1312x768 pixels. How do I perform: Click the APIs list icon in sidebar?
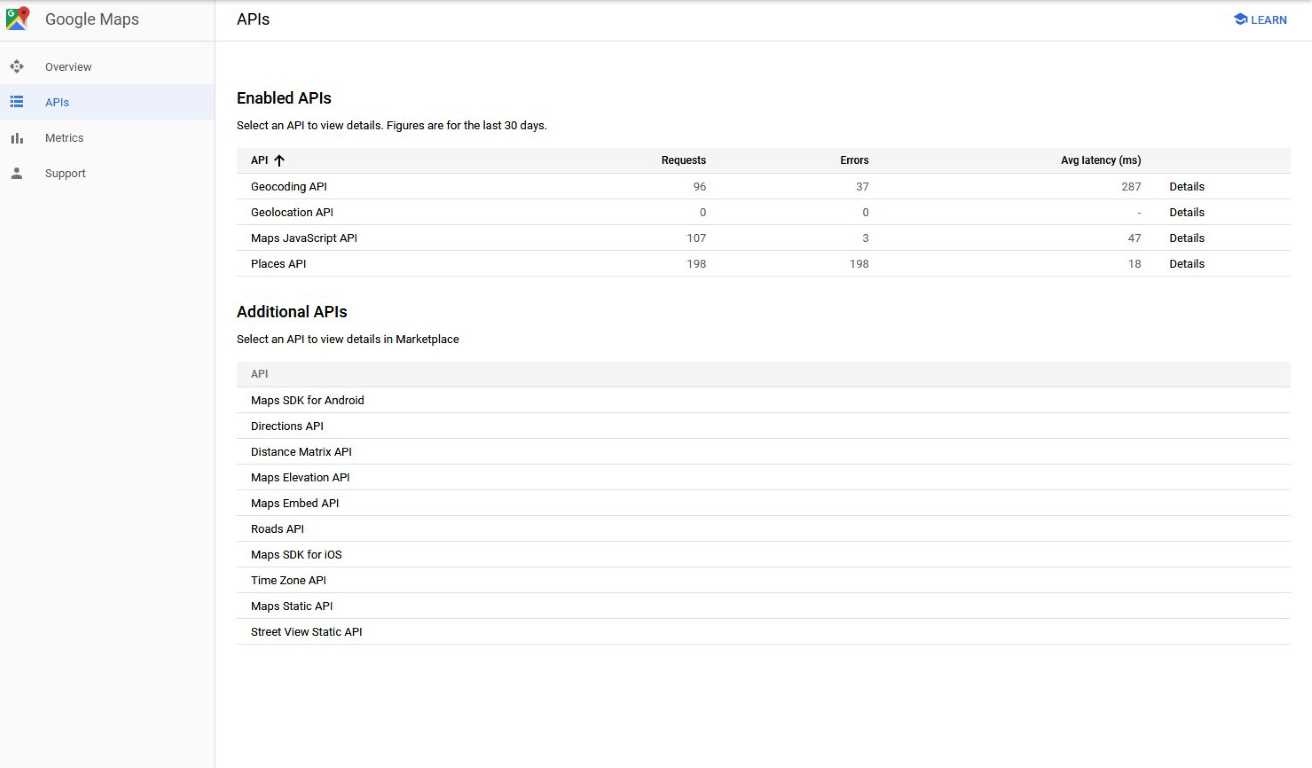[16, 102]
